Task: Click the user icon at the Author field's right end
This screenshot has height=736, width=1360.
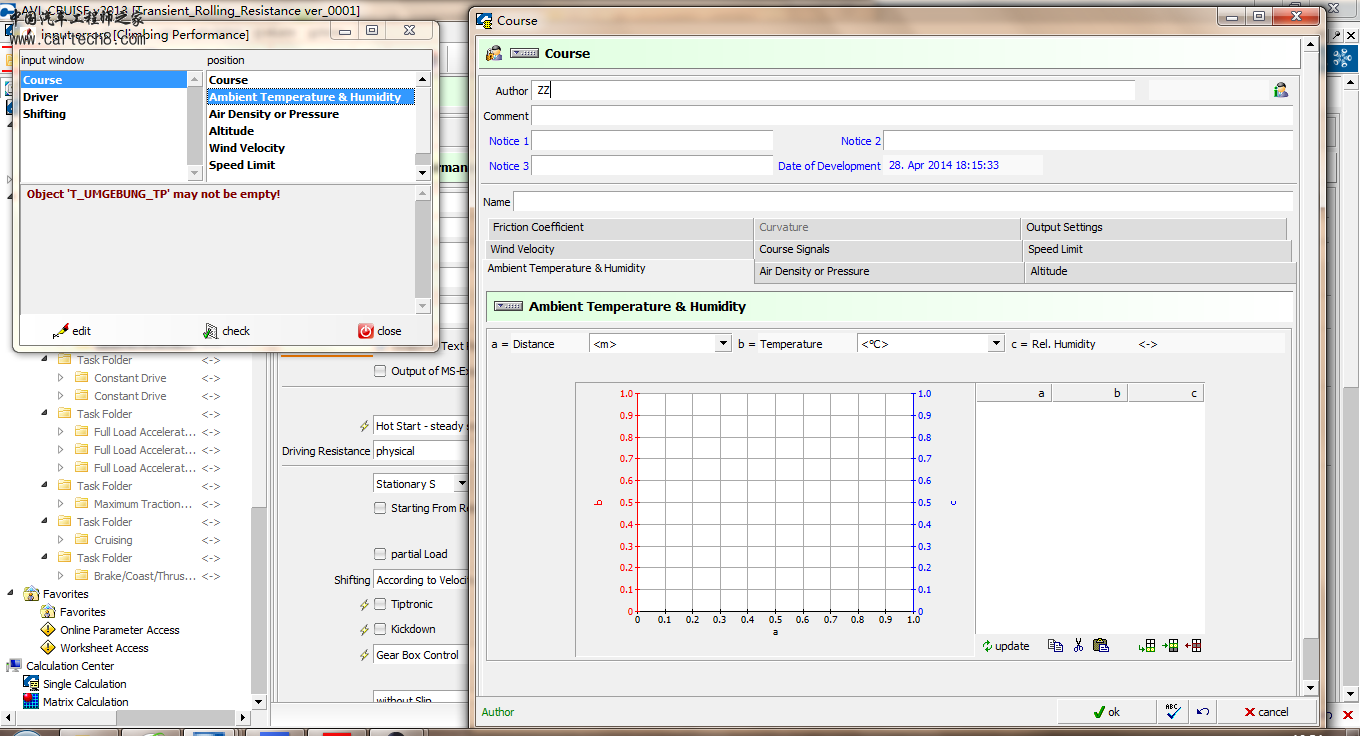Action: tap(1280, 90)
